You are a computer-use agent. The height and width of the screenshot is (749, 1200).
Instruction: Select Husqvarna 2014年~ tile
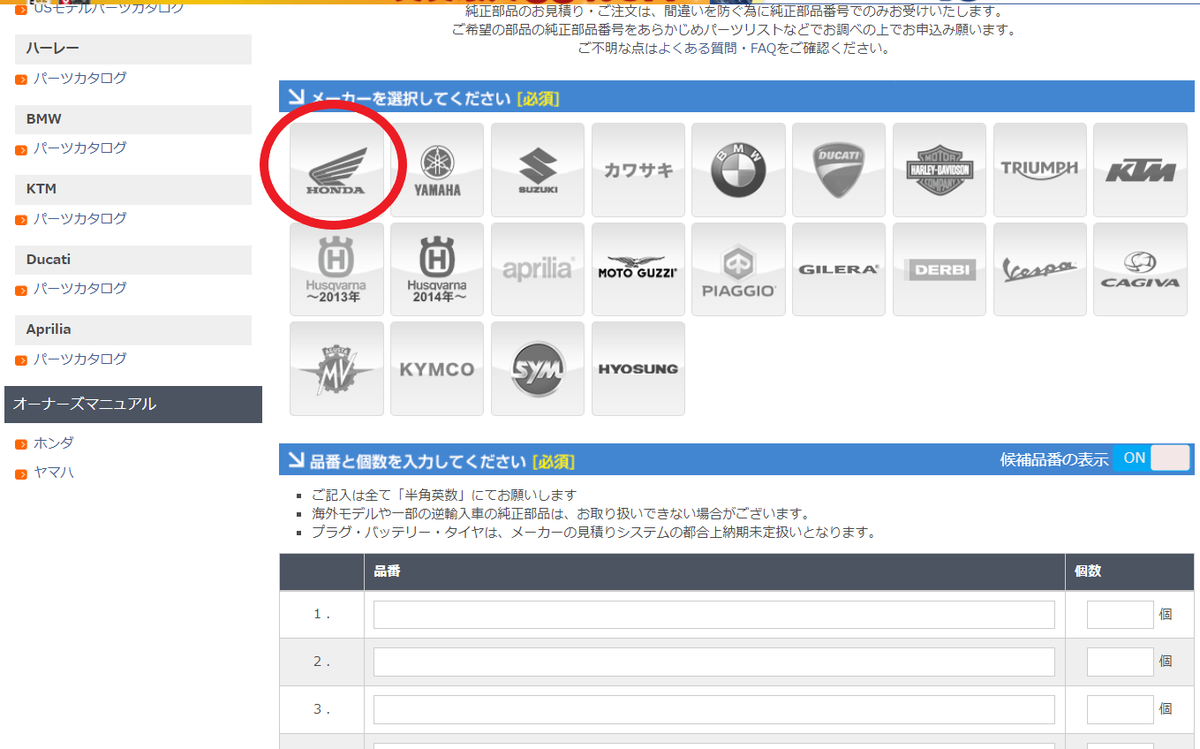(437, 269)
